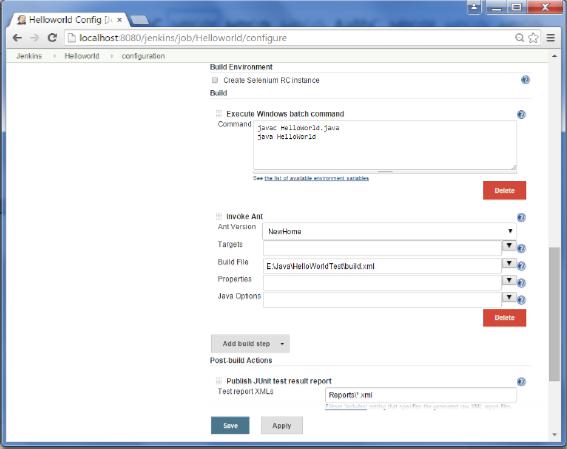Click the 'Build Environment' section heading
The width and height of the screenshot is (567, 449).
[241, 67]
